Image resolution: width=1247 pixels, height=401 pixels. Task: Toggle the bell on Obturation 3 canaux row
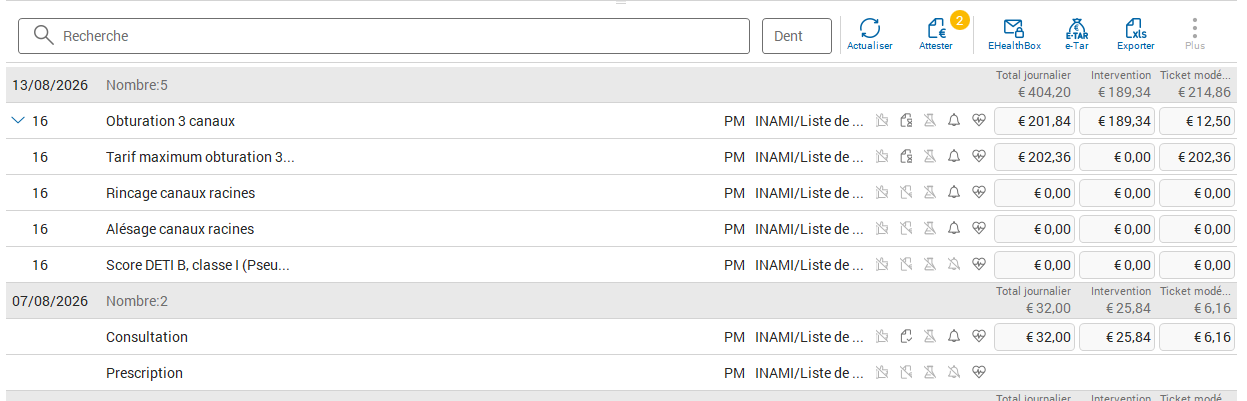(x=954, y=121)
